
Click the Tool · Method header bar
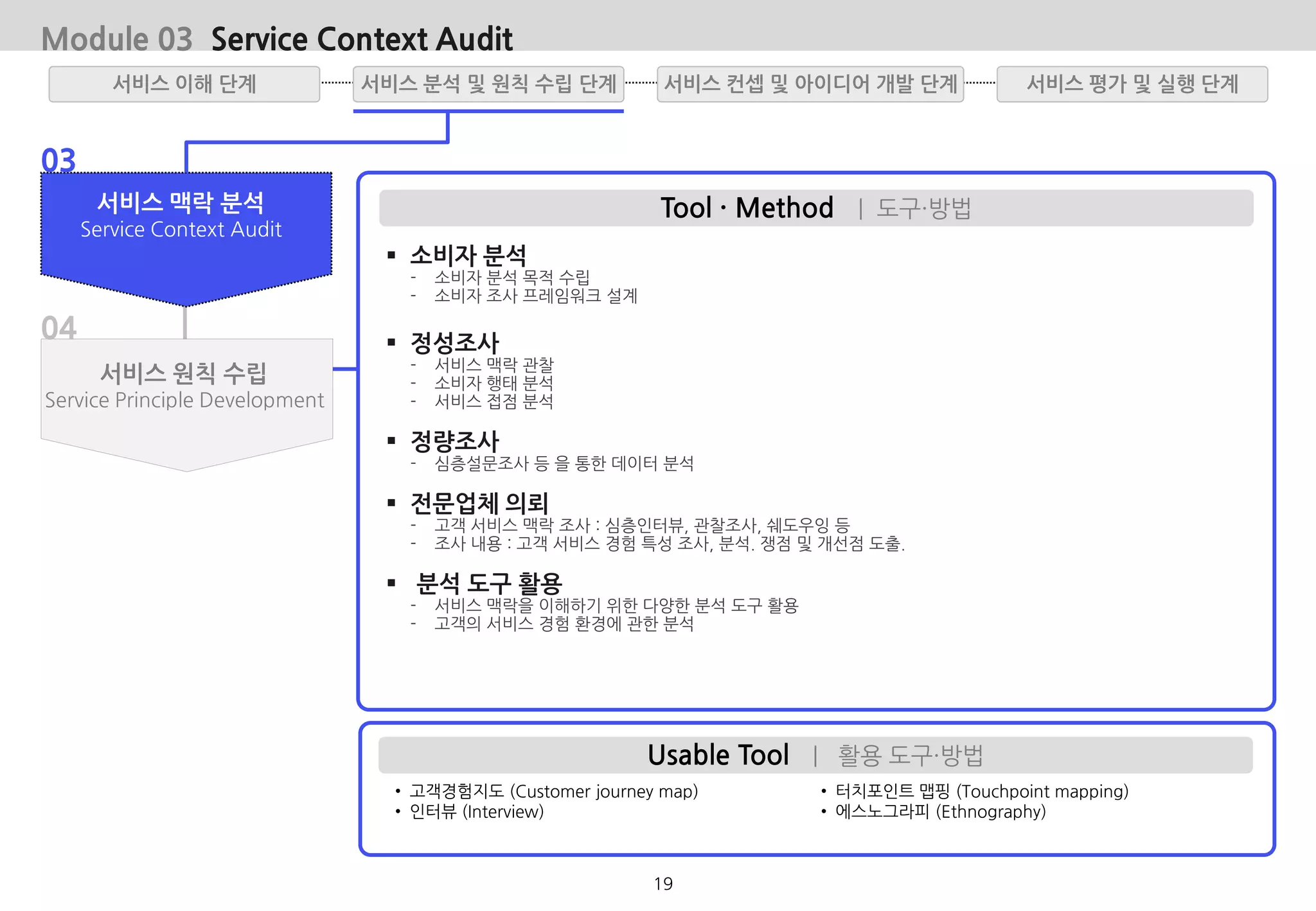(816, 208)
